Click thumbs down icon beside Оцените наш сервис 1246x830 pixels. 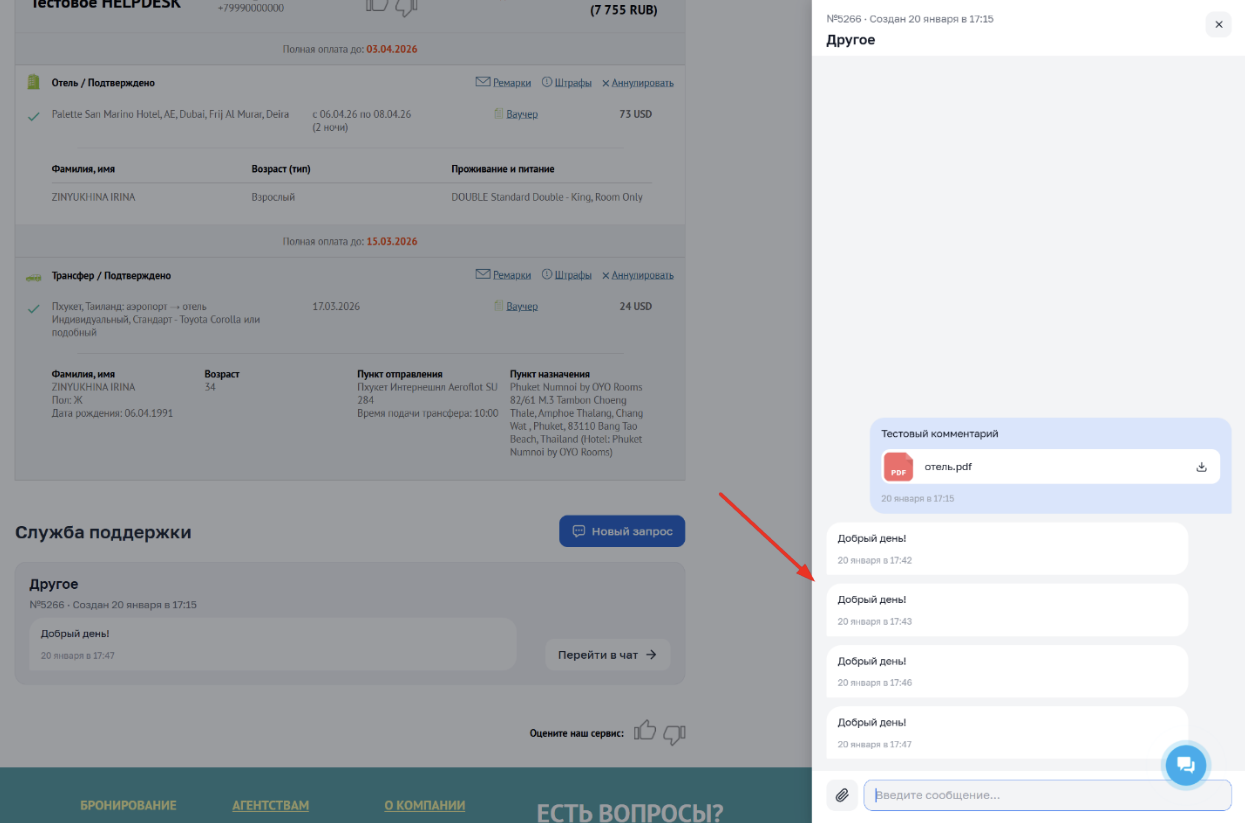tap(675, 734)
